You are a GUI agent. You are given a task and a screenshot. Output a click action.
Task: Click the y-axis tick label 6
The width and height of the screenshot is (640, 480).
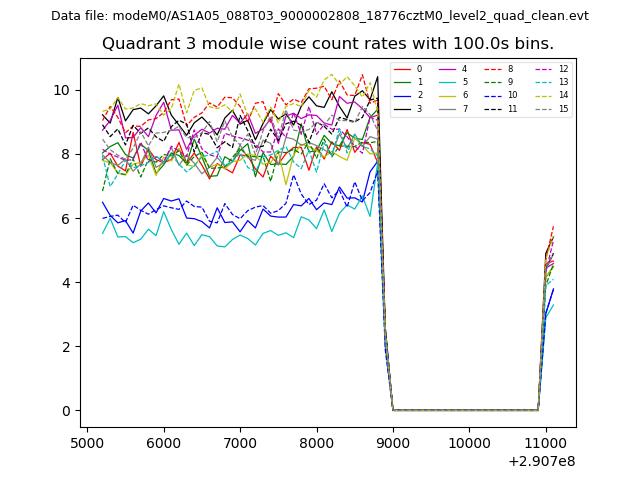pyautogui.click(x=66, y=219)
